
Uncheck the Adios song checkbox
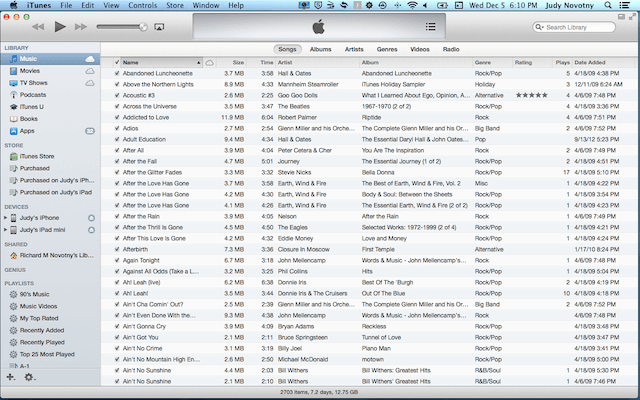[x=117, y=129]
